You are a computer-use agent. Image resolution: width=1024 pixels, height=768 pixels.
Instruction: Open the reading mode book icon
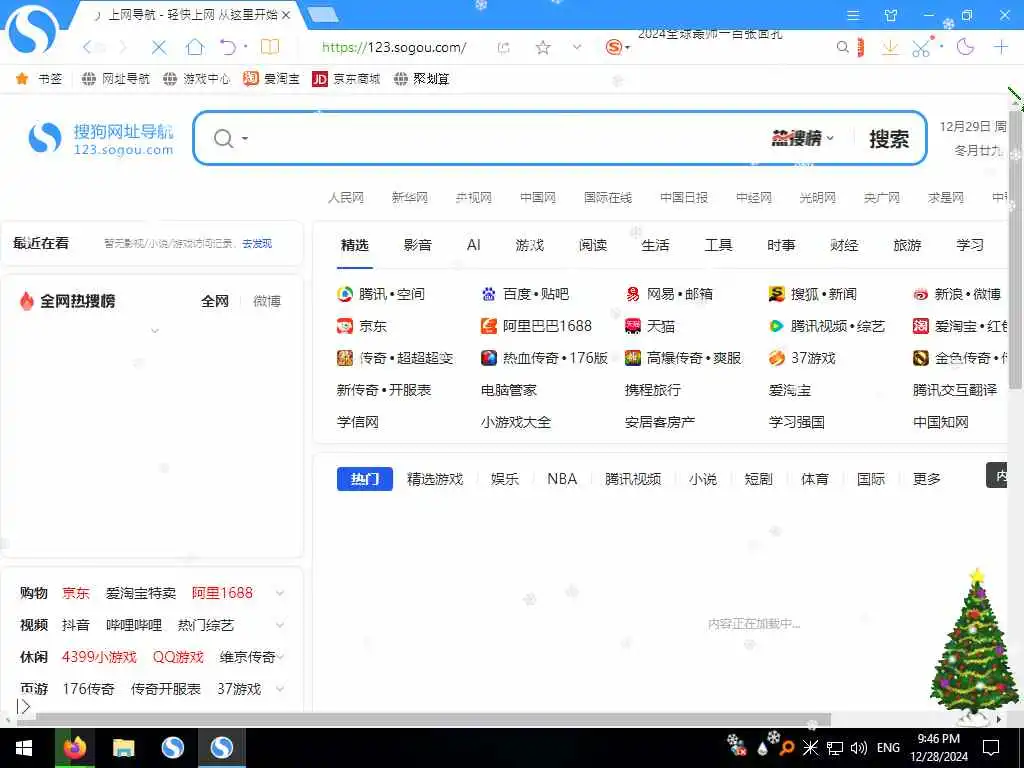click(270, 46)
